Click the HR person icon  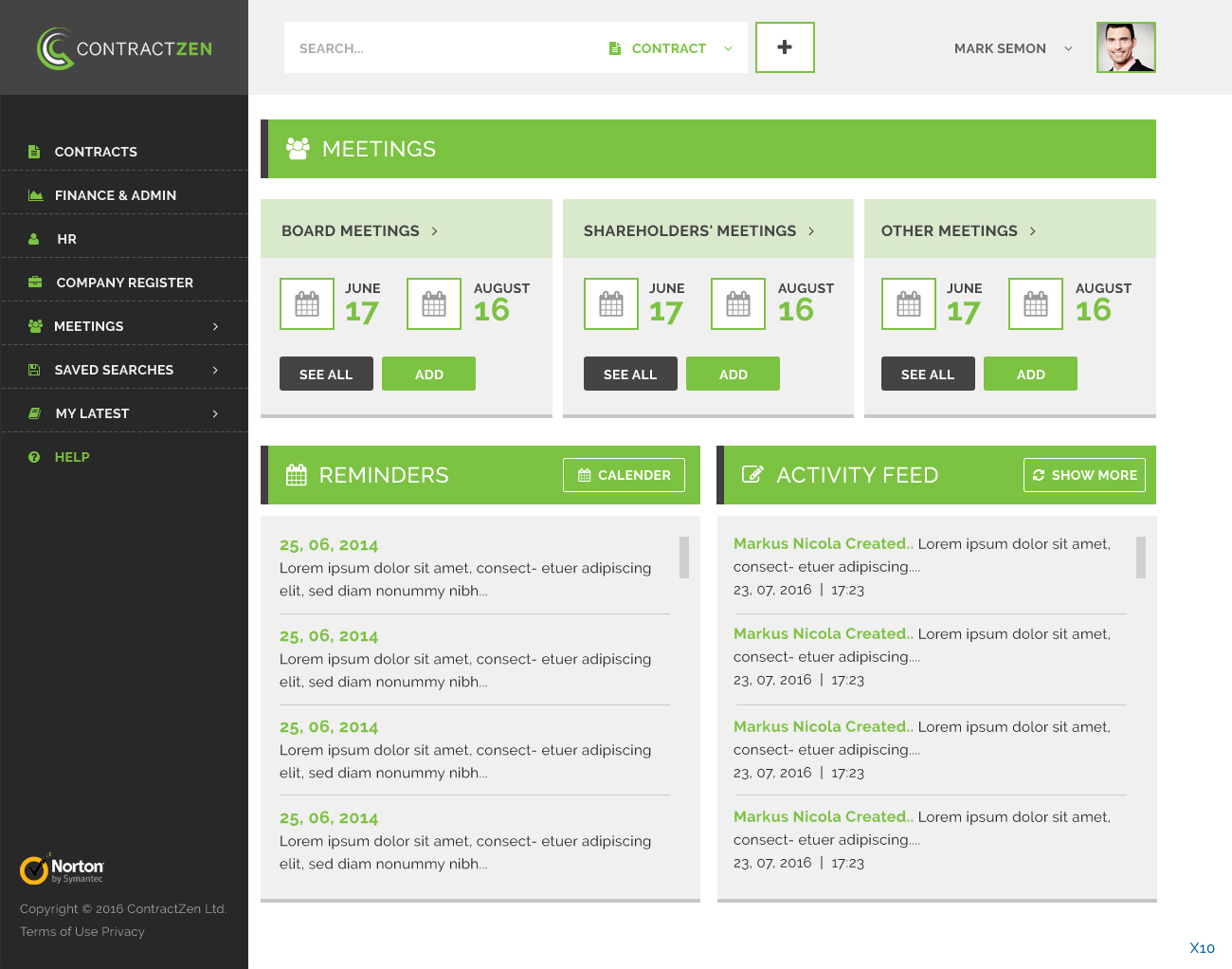pos(34,239)
